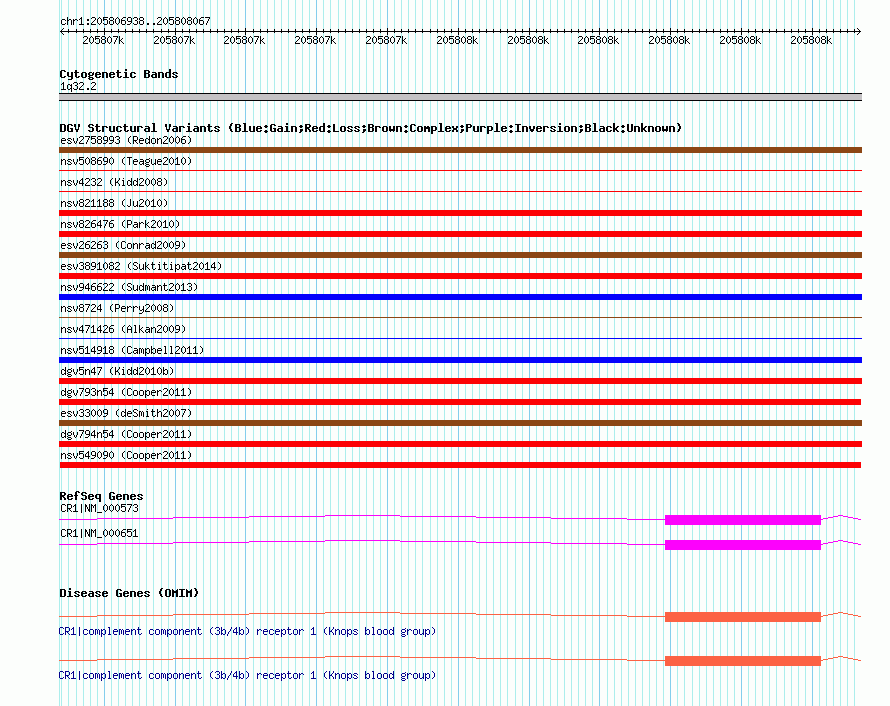The height and width of the screenshot is (706, 890).
Task: Click the RefSeq Genes track title
Action: coord(101,496)
